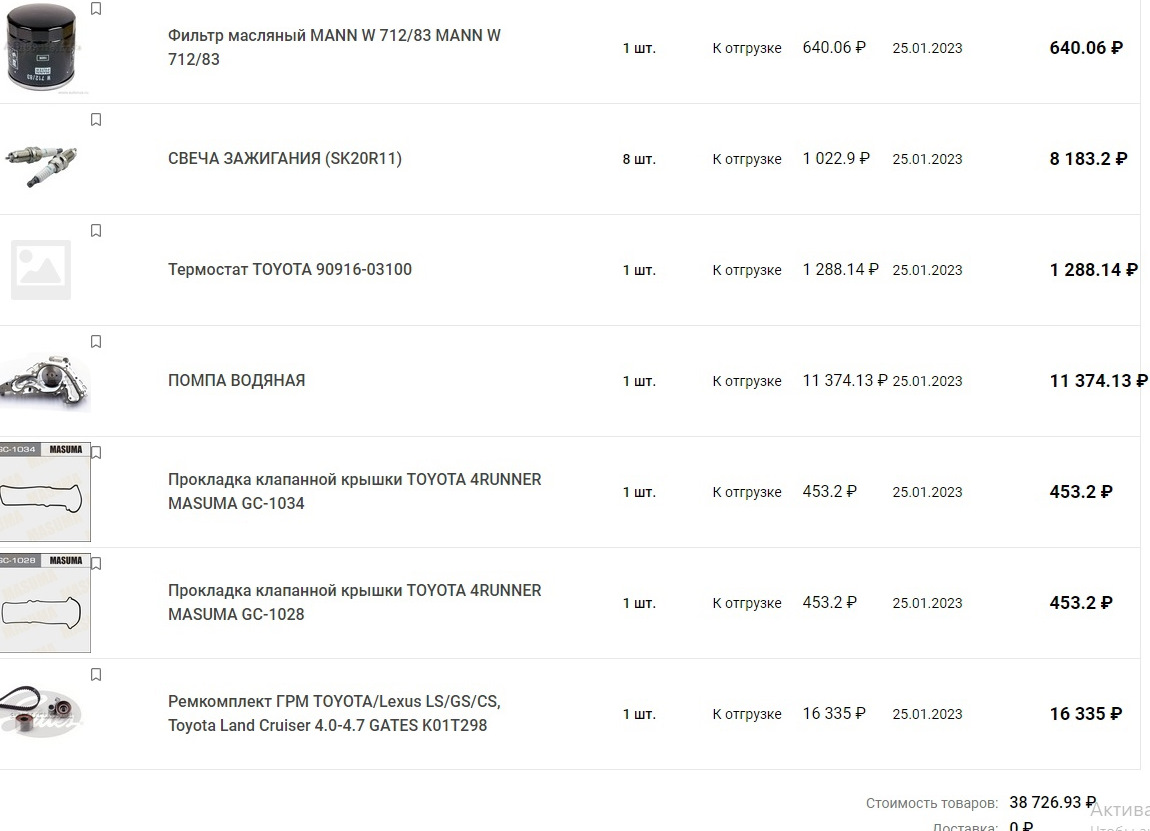This screenshot has height=831, width=1150.
Task: Open the oil filter product thumbnail
Action: point(43,48)
